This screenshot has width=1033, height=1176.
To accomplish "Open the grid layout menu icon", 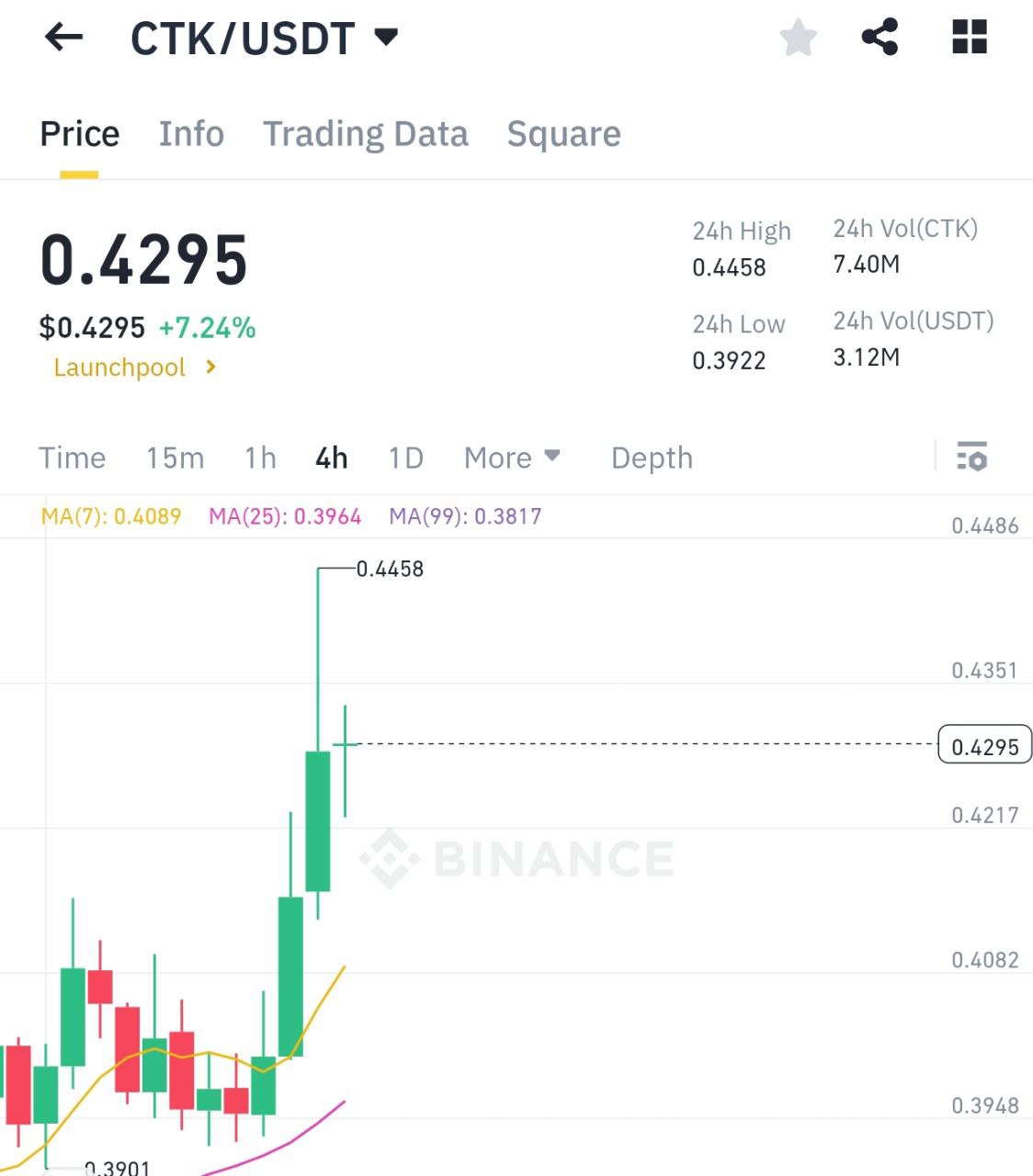I will click(969, 38).
